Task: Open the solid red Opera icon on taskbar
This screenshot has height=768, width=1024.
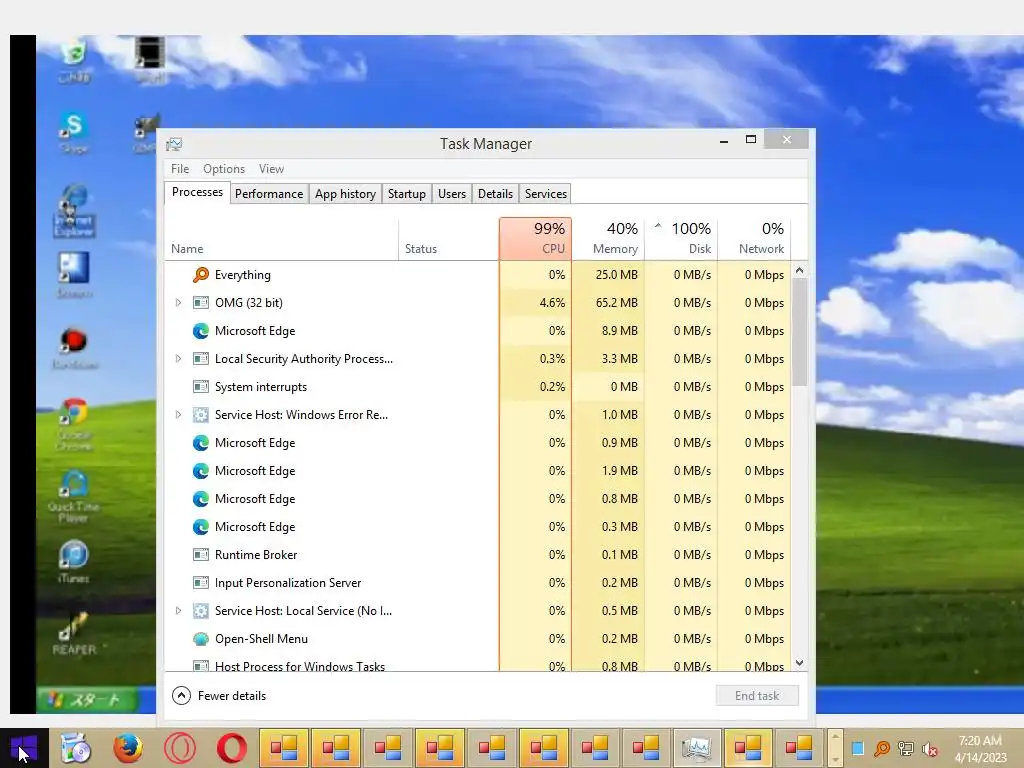Action: coord(232,748)
